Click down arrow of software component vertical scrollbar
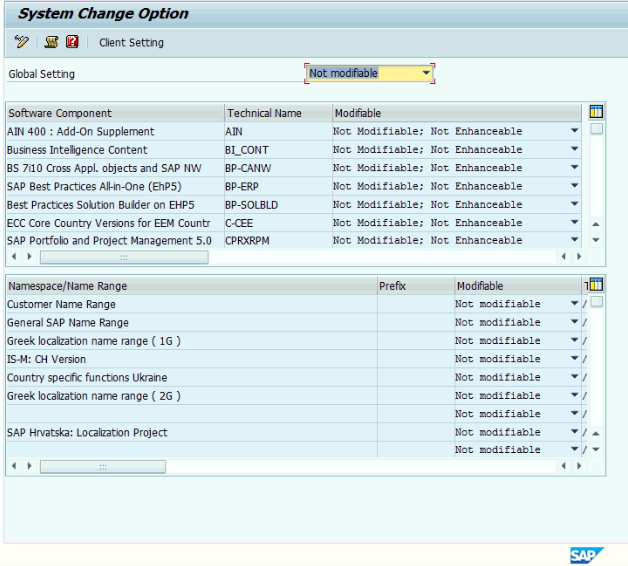The width and height of the screenshot is (628, 566). click(x=596, y=240)
